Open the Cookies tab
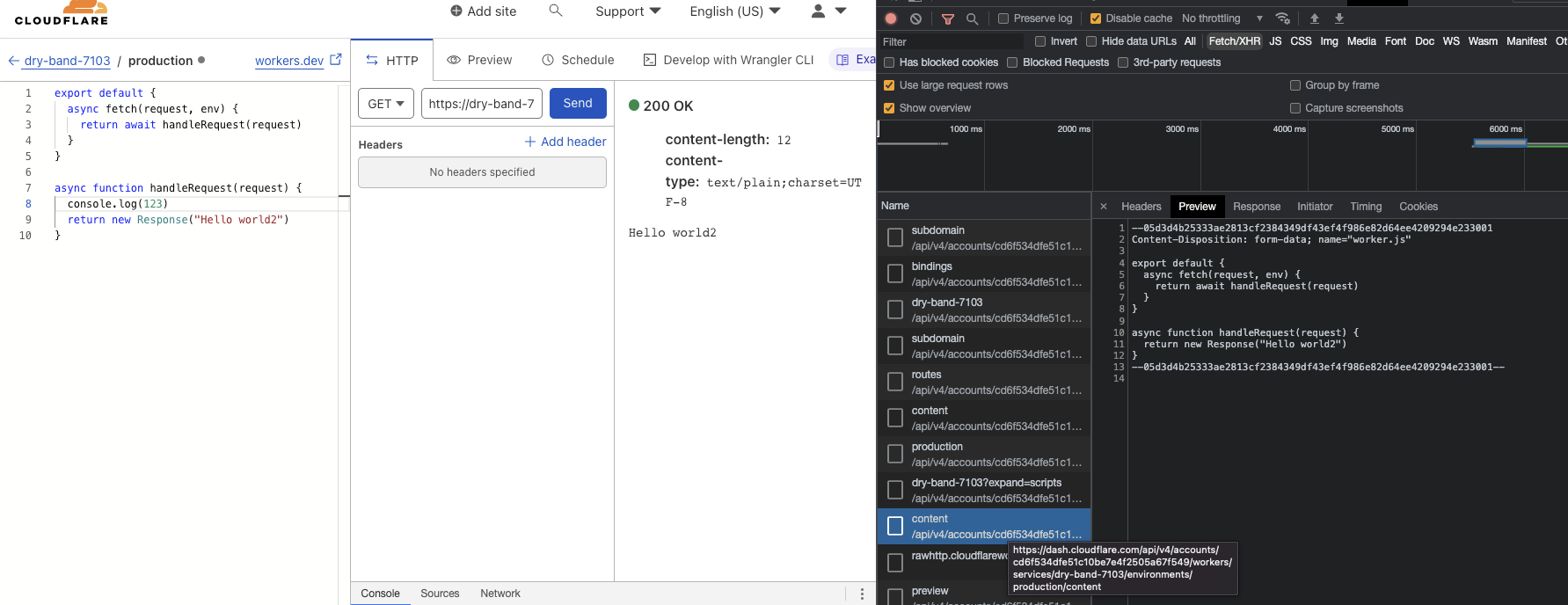1568x605 pixels. click(1418, 207)
